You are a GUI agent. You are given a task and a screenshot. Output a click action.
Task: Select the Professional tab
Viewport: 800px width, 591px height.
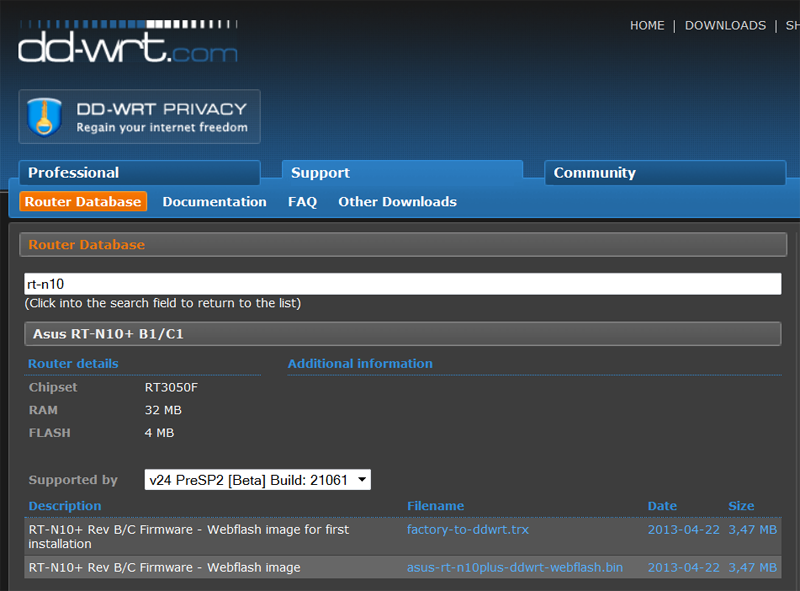click(x=139, y=173)
